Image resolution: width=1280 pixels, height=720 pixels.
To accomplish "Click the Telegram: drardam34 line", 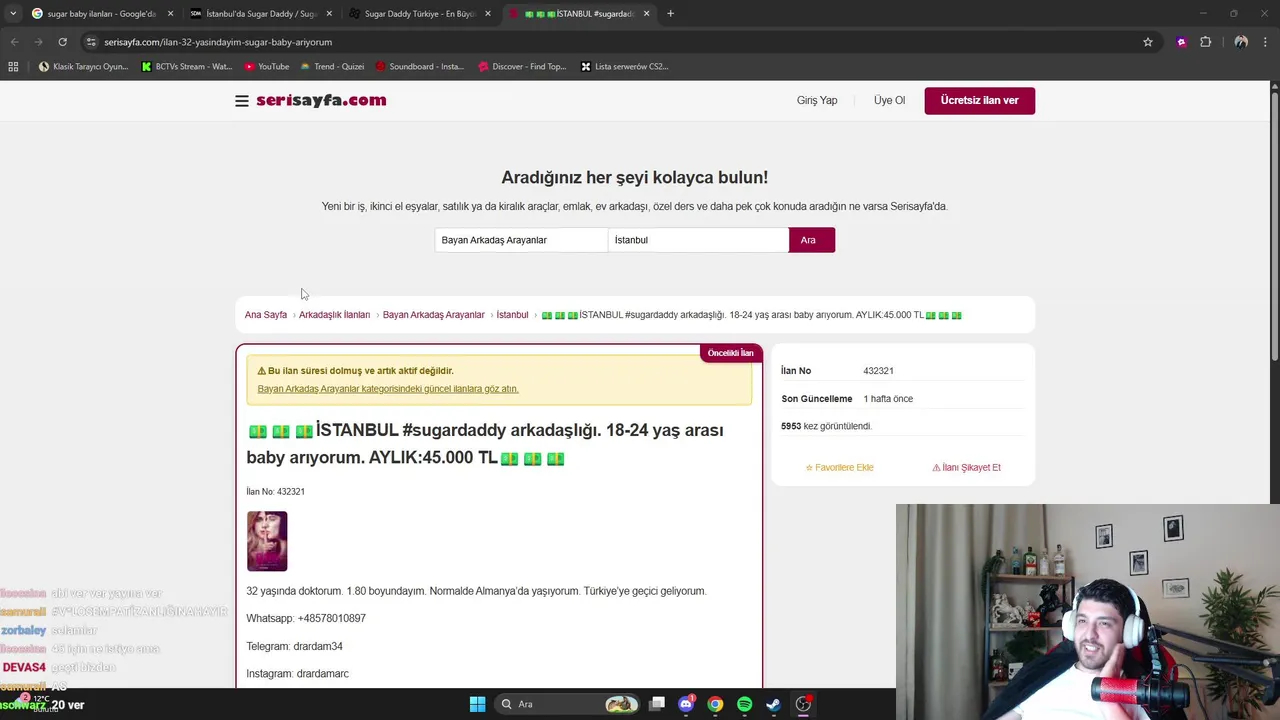I will click(294, 646).
